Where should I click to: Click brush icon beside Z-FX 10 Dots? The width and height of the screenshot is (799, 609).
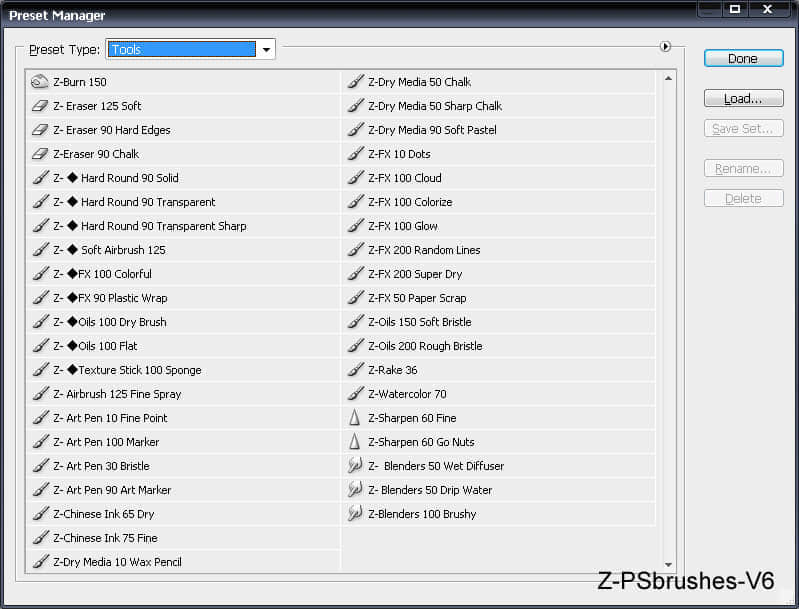coord(356,153)
